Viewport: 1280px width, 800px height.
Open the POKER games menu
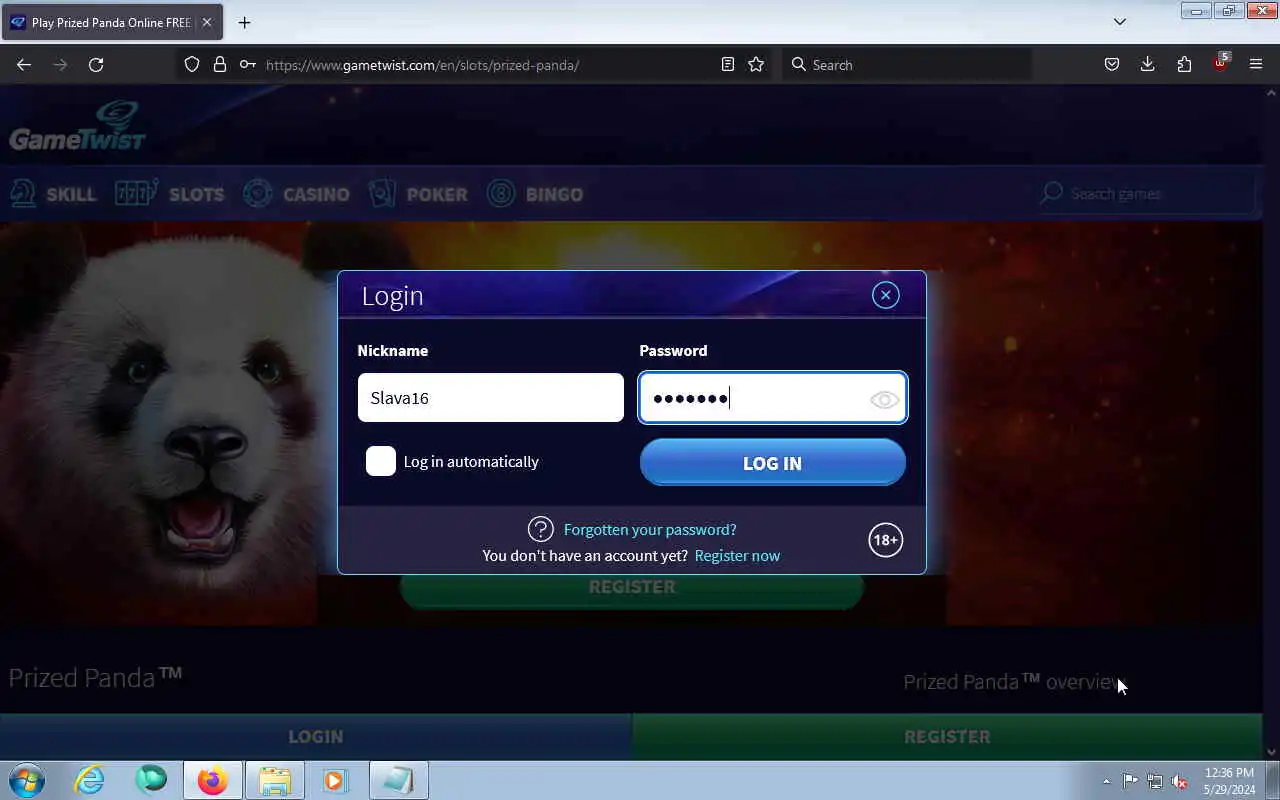tap(418, 193)
